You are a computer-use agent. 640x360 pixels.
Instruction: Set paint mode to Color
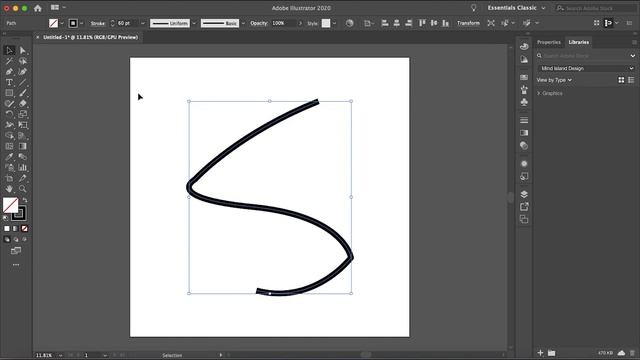(7, 229)
